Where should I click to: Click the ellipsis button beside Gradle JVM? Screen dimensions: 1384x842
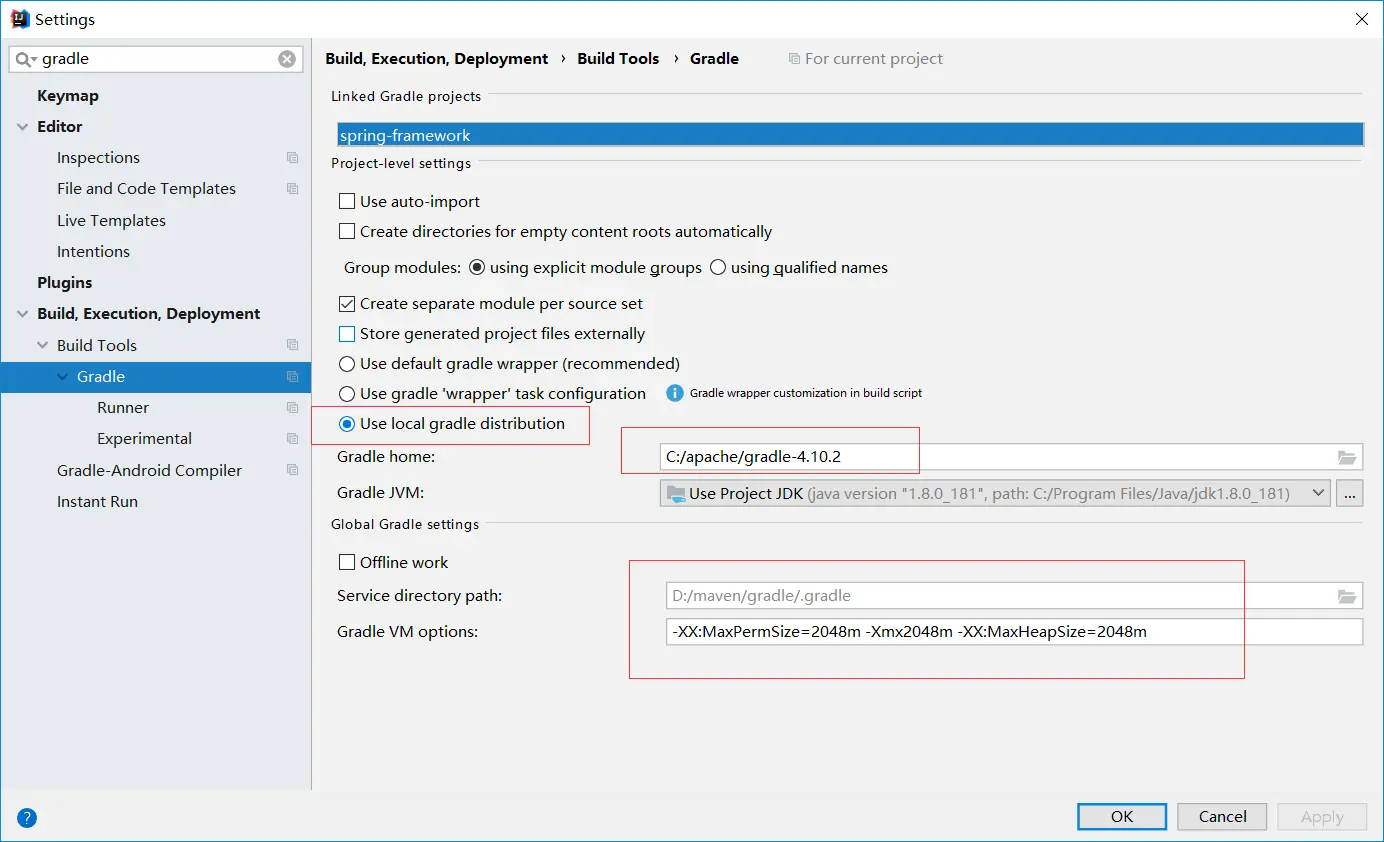1350,493
